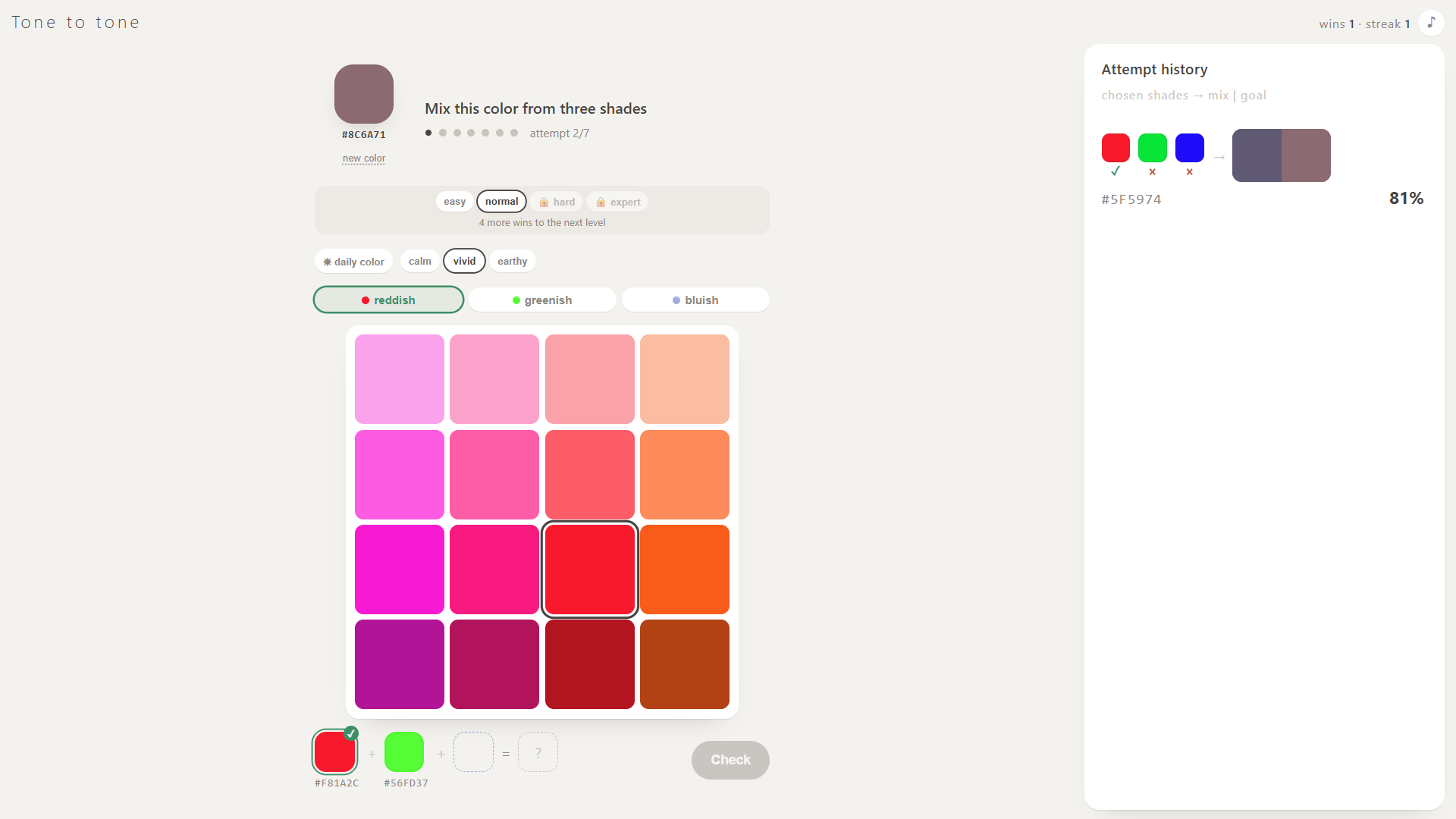Click the locked expert difficulty pill

point(617,202)
